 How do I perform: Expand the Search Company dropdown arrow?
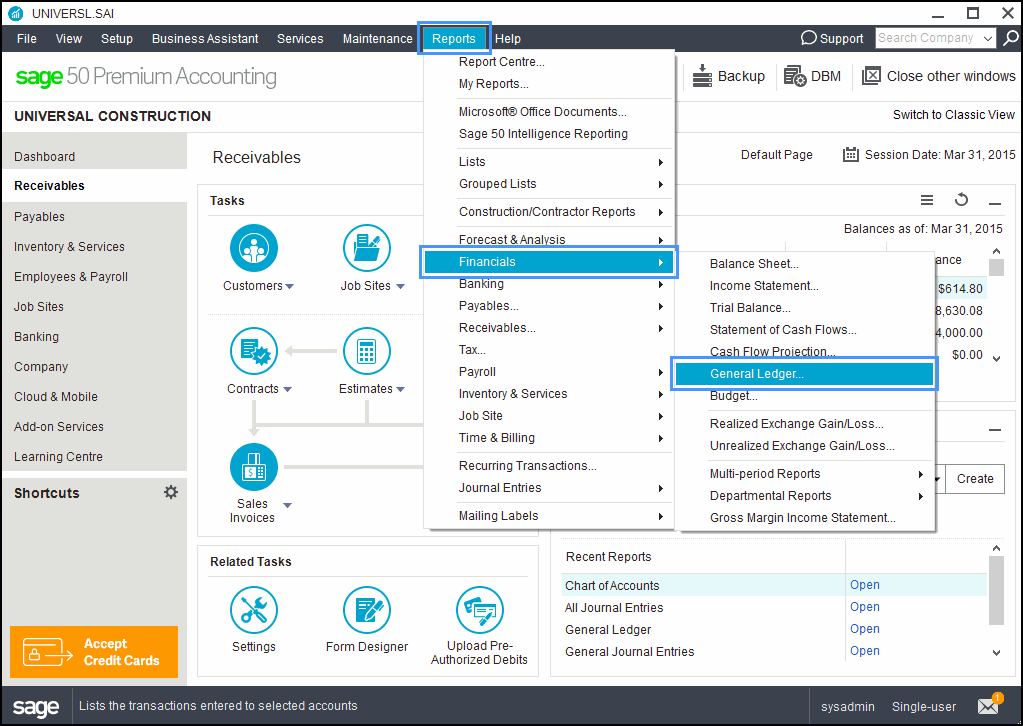point(988,38)
